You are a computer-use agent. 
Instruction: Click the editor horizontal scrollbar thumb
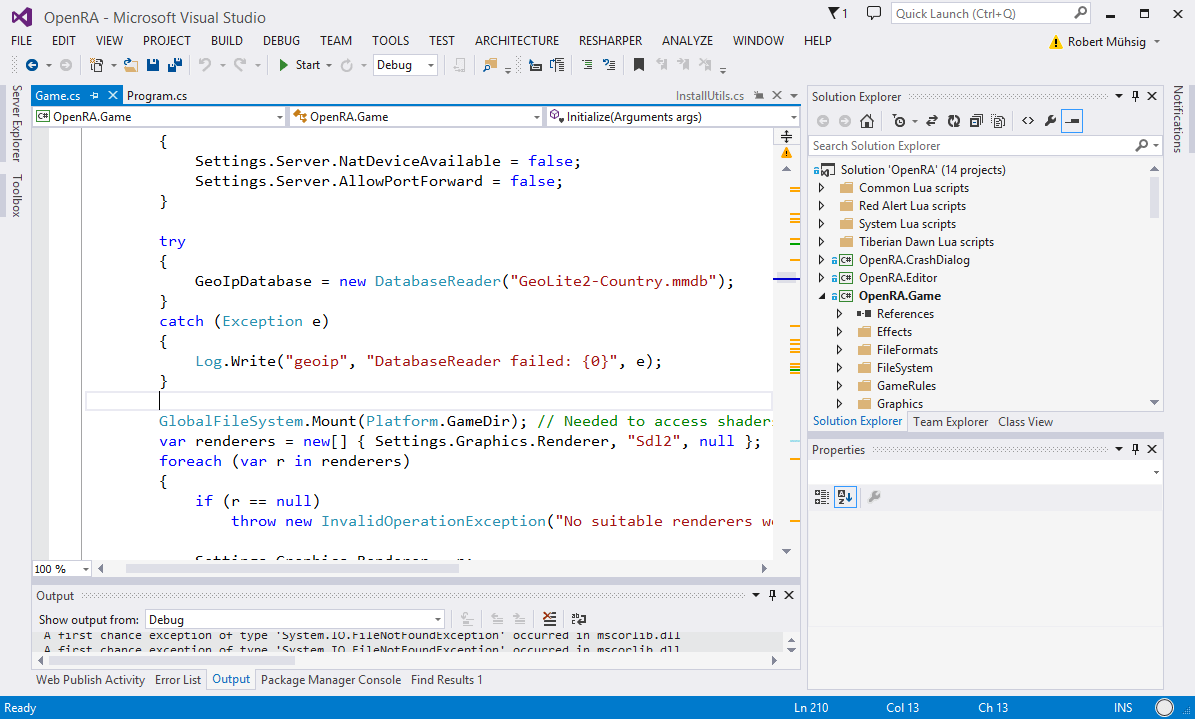point(292,569)
